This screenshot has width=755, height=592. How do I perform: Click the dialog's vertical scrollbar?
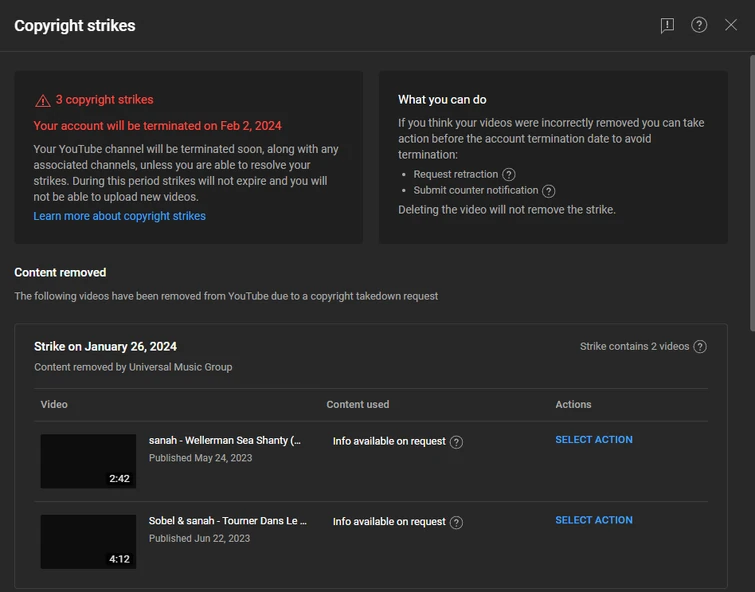[750, 200]
